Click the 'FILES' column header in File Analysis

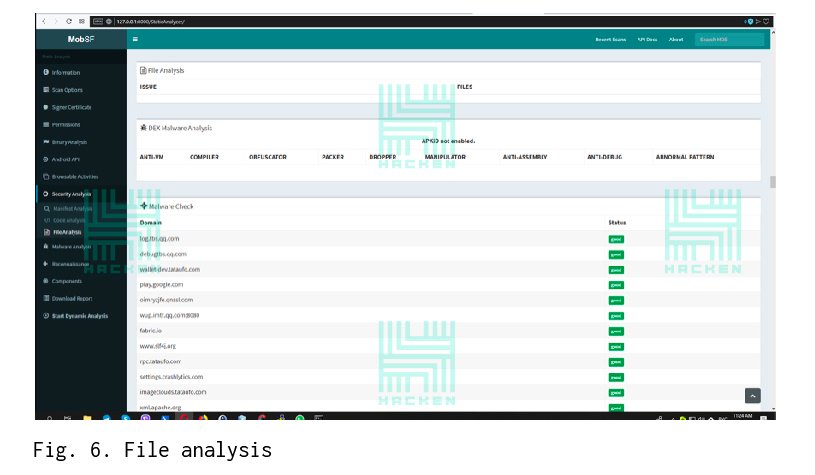(464, 87)
